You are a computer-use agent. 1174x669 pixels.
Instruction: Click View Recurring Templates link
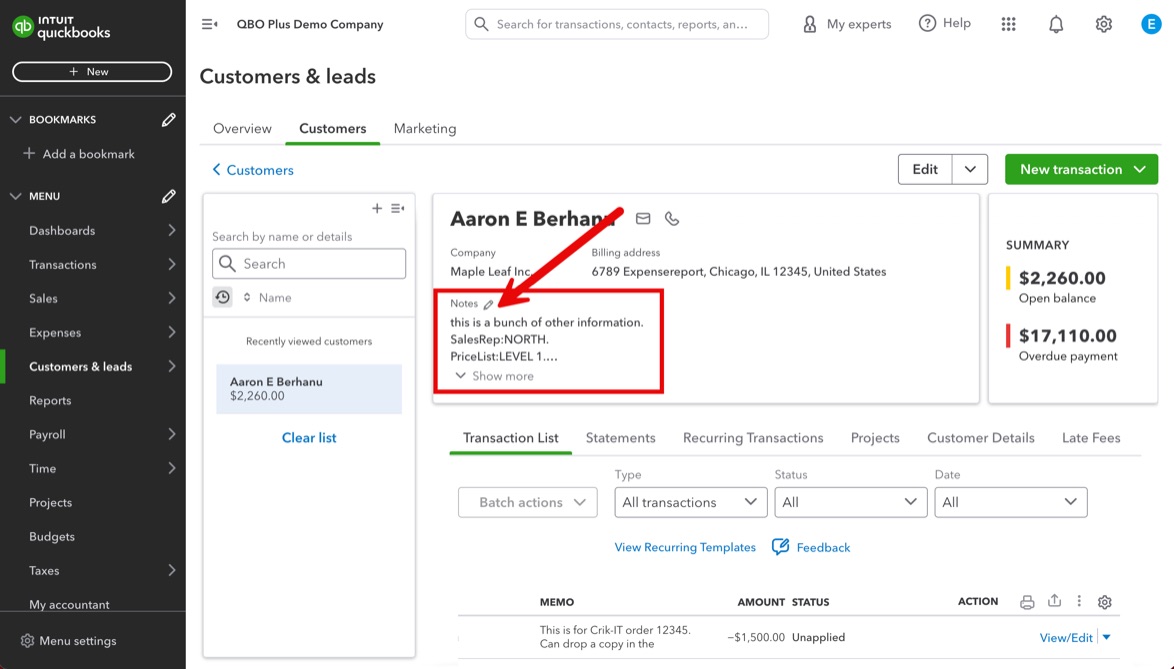tap(685, 547)
